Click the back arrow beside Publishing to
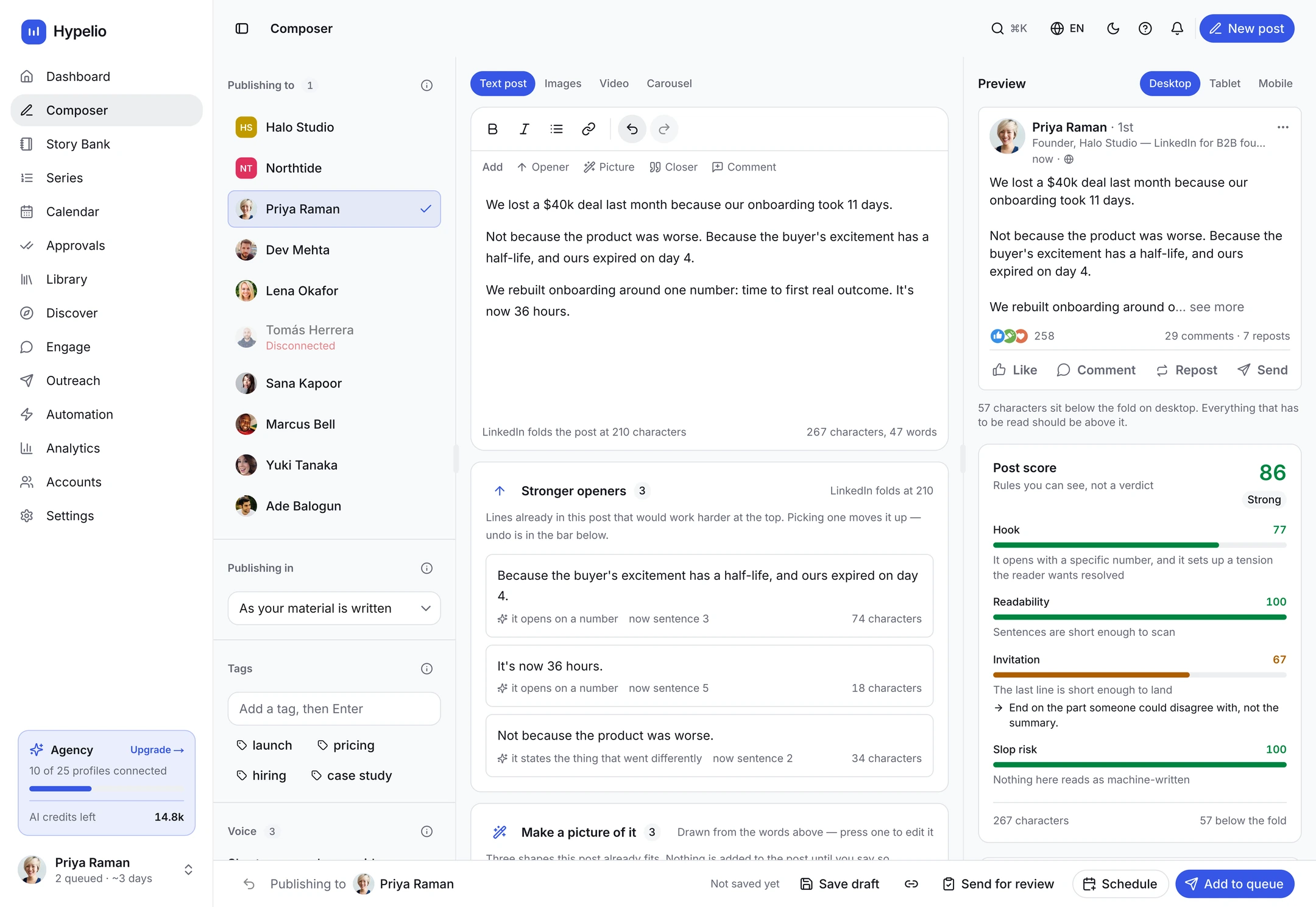1316x907 pixels. pos(249,884)
